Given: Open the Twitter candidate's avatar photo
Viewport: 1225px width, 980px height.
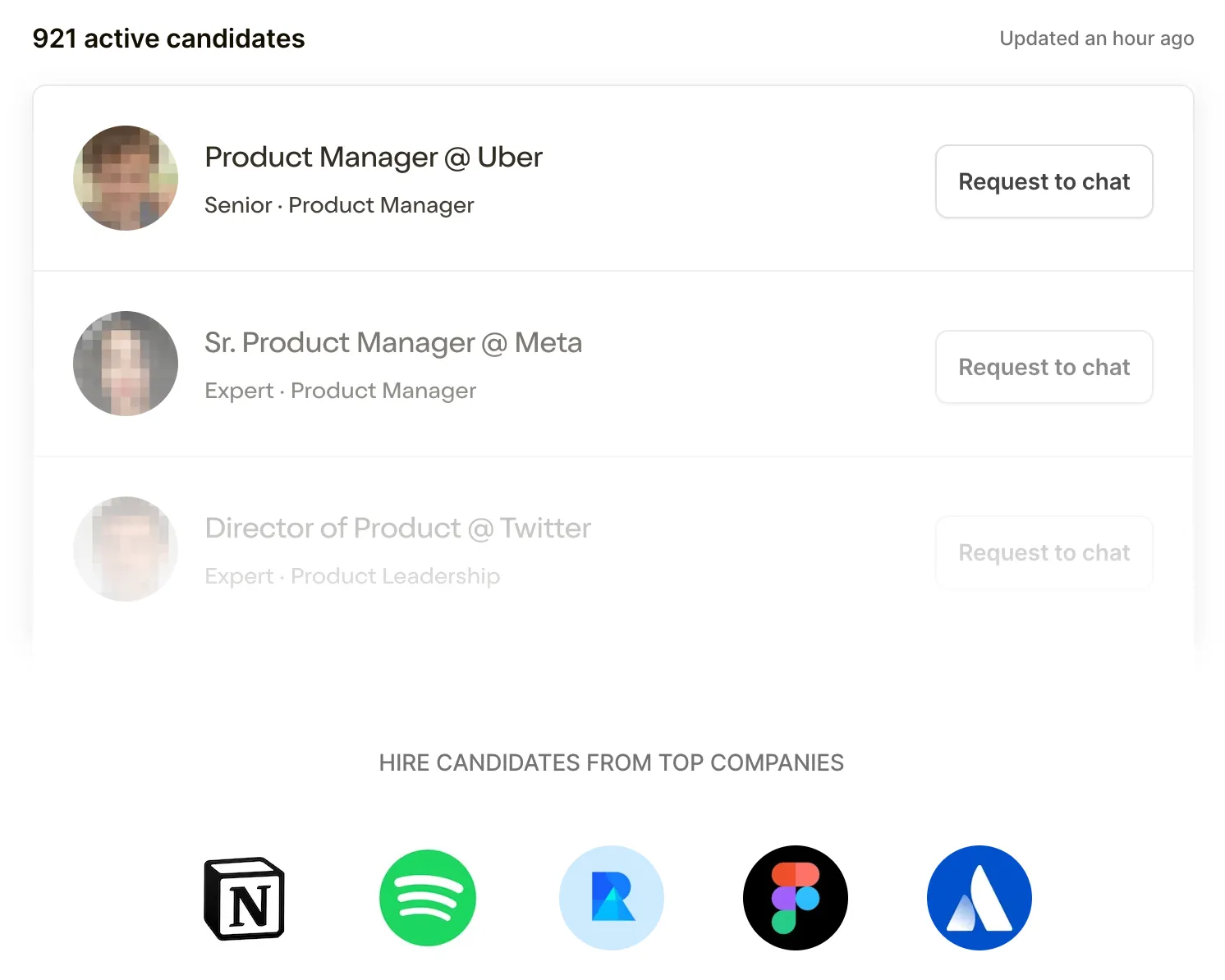Looking at the screenshot, I should 126,549.
